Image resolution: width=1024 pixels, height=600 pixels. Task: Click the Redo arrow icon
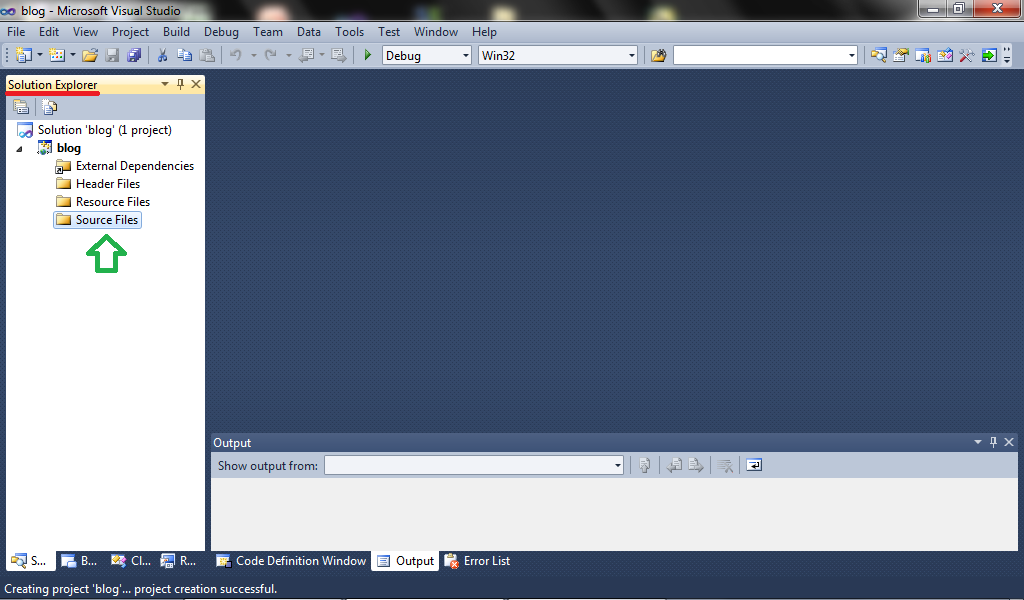click(270, 55)
